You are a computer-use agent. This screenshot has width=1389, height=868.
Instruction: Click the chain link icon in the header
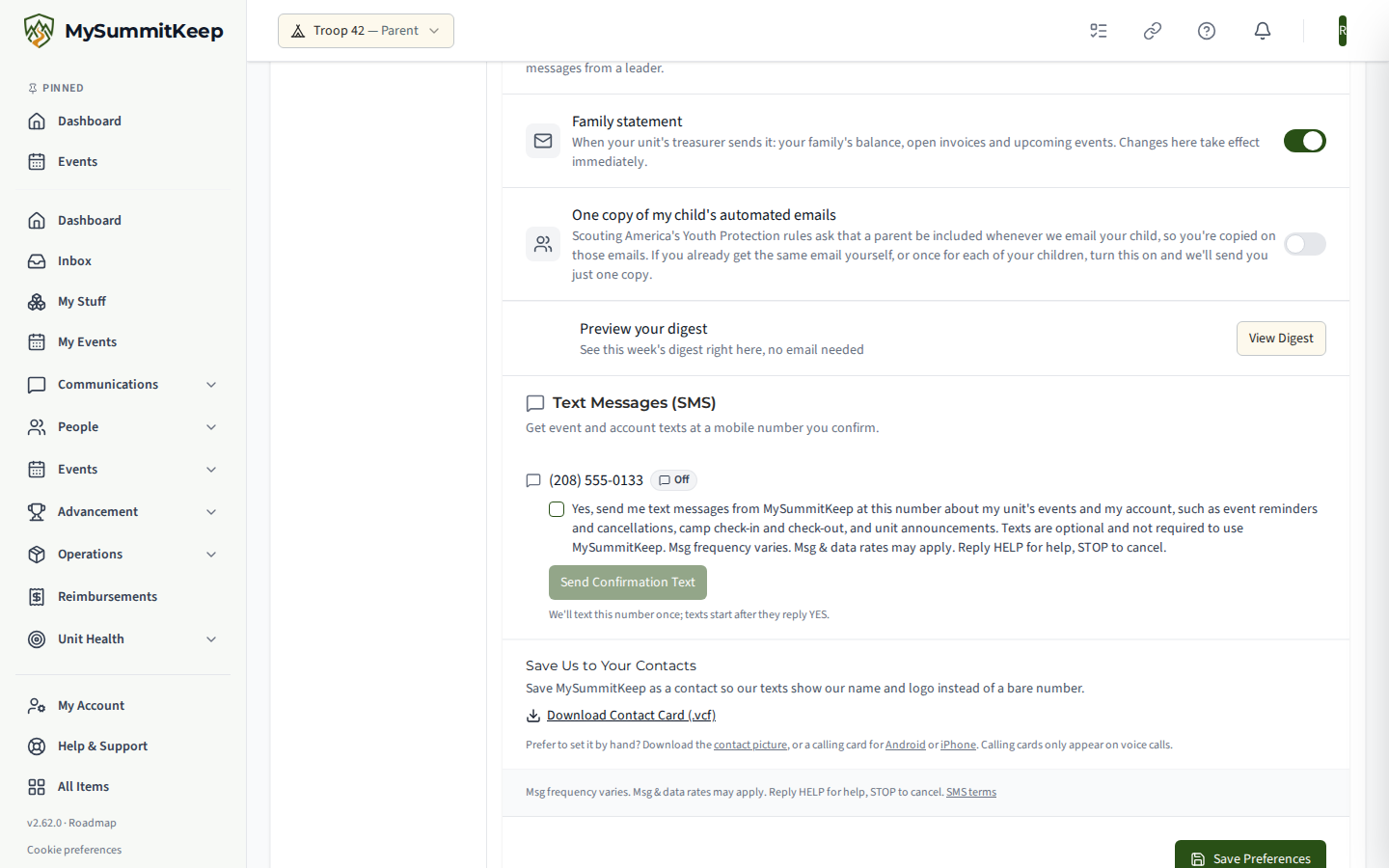(x=1153, y=31)
